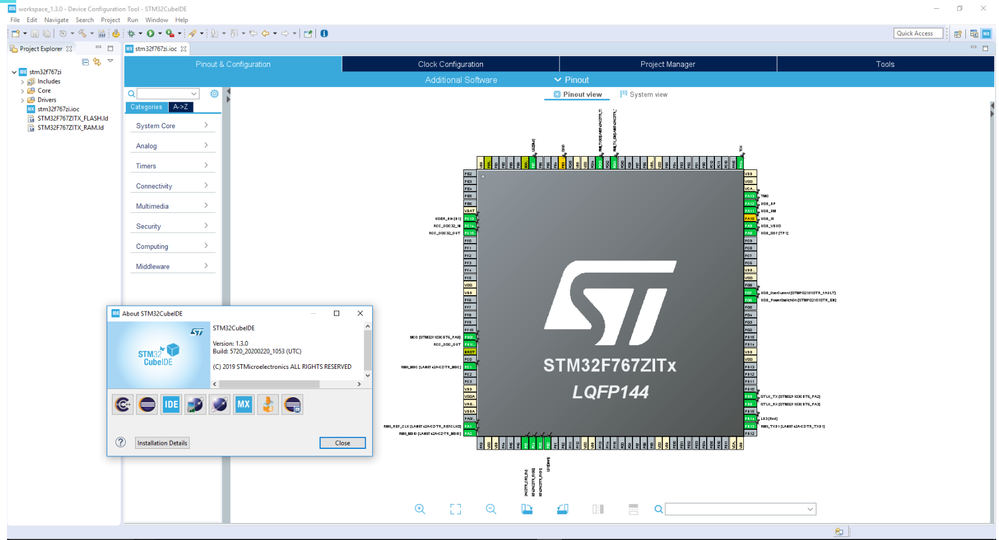The width and height of the screenshot is (999, 540).
Task: Toggle Link with Editor in Project Explorer
Action: tap(97, 62)
